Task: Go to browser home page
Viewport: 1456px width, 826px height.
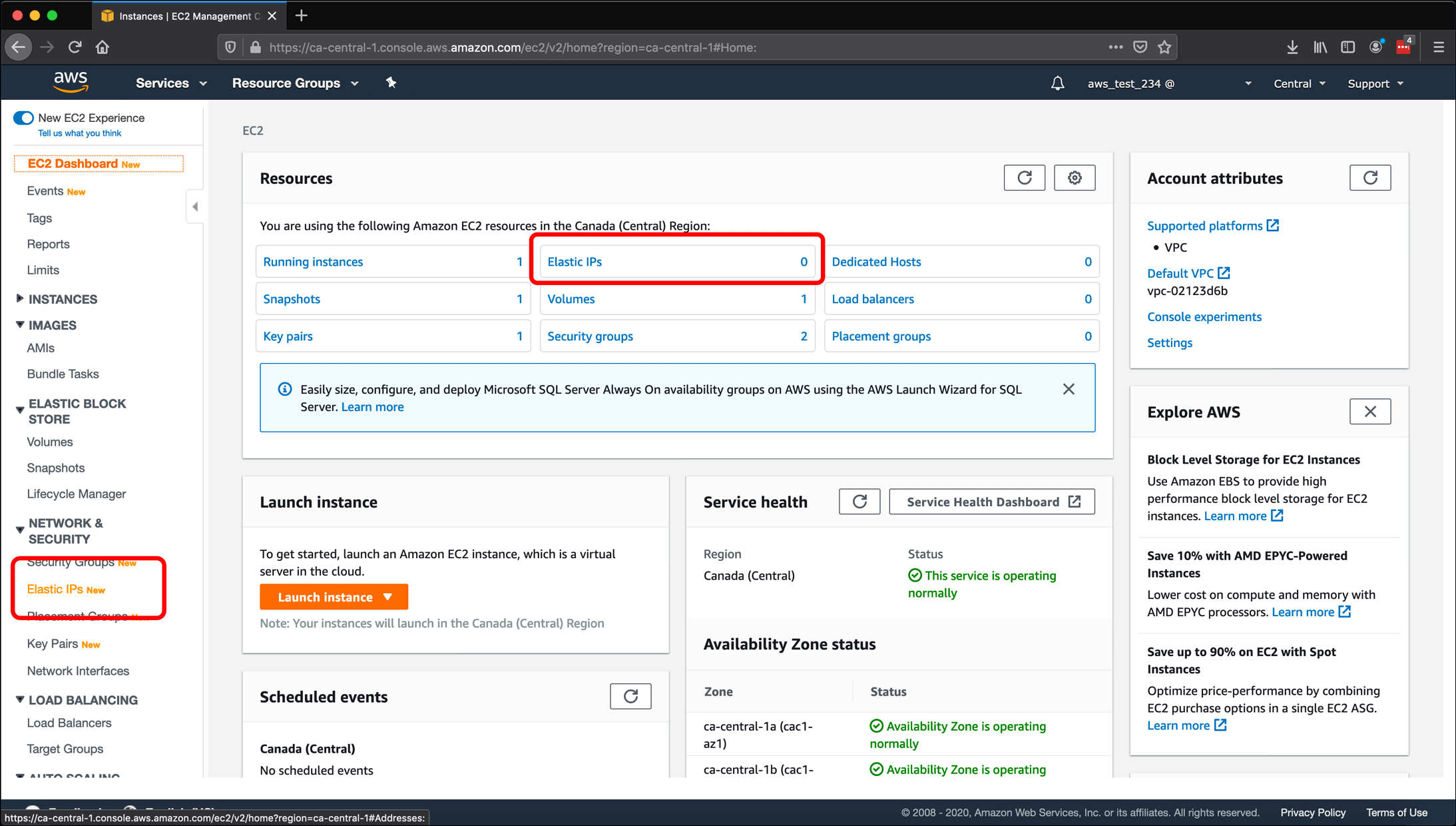Action: [102, 47]
